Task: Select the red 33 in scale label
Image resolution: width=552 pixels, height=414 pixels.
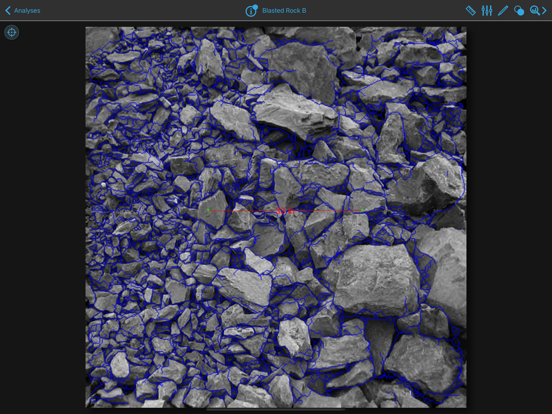Action: click(x=285, y=211)
